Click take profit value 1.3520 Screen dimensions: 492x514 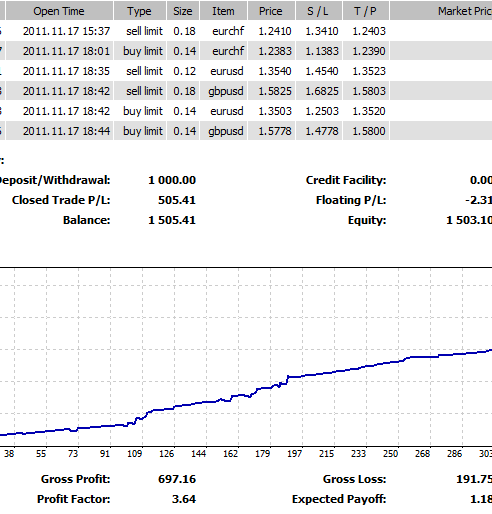click(x=369, y=111)
